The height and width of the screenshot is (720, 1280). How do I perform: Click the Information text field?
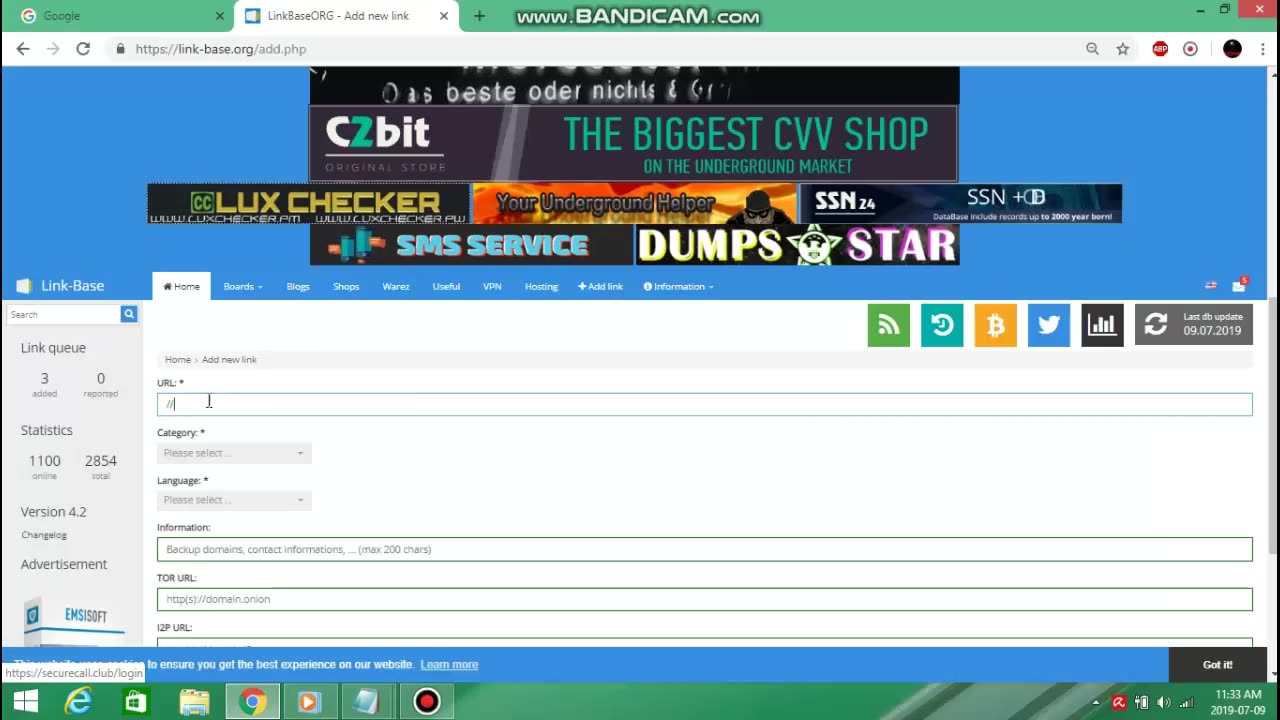click(704, 549)
